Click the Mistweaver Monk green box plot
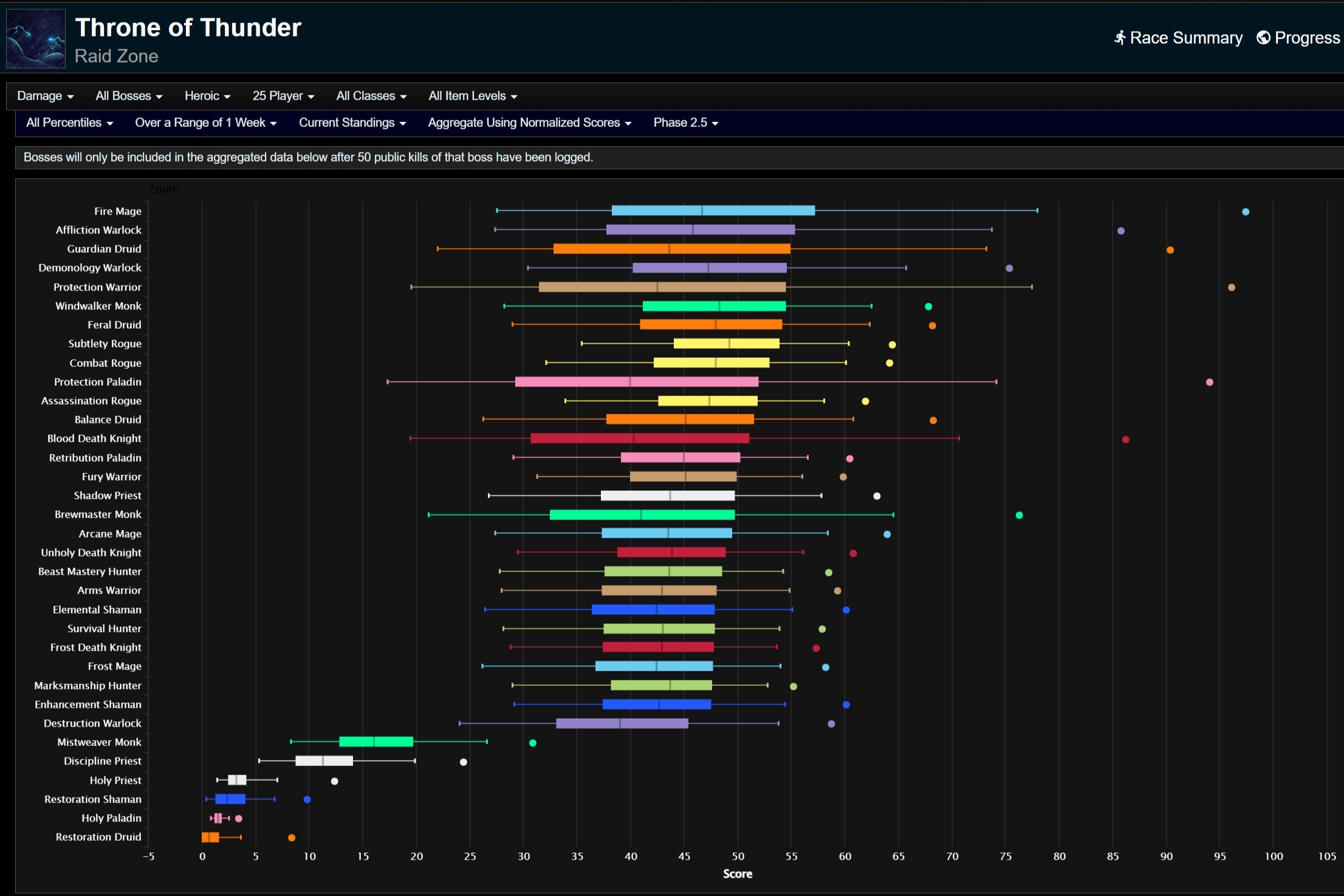1344x896 pixels. click(x=375, y=742)
